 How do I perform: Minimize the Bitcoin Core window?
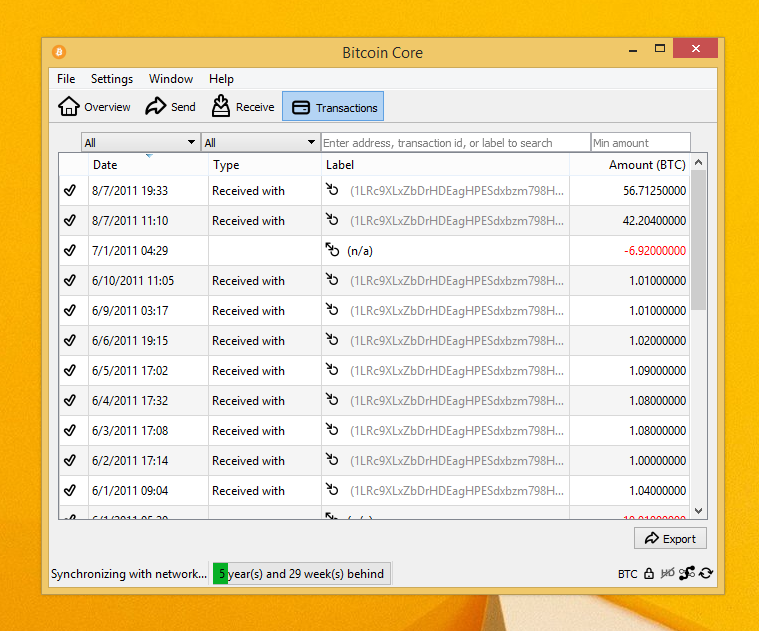click(633, 49)
